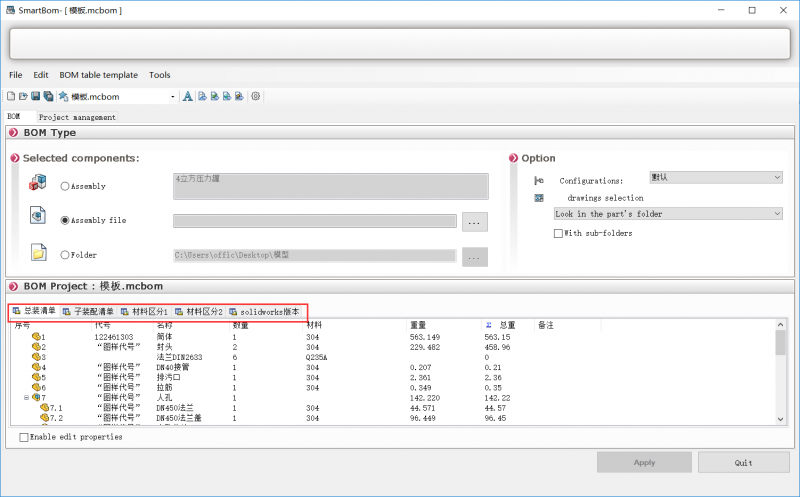The width and height of the screenshot is (800, 497).
Task: Open the Configurations dropdown showing 默认
Action: pyautogui.click(x=716, y=177)
